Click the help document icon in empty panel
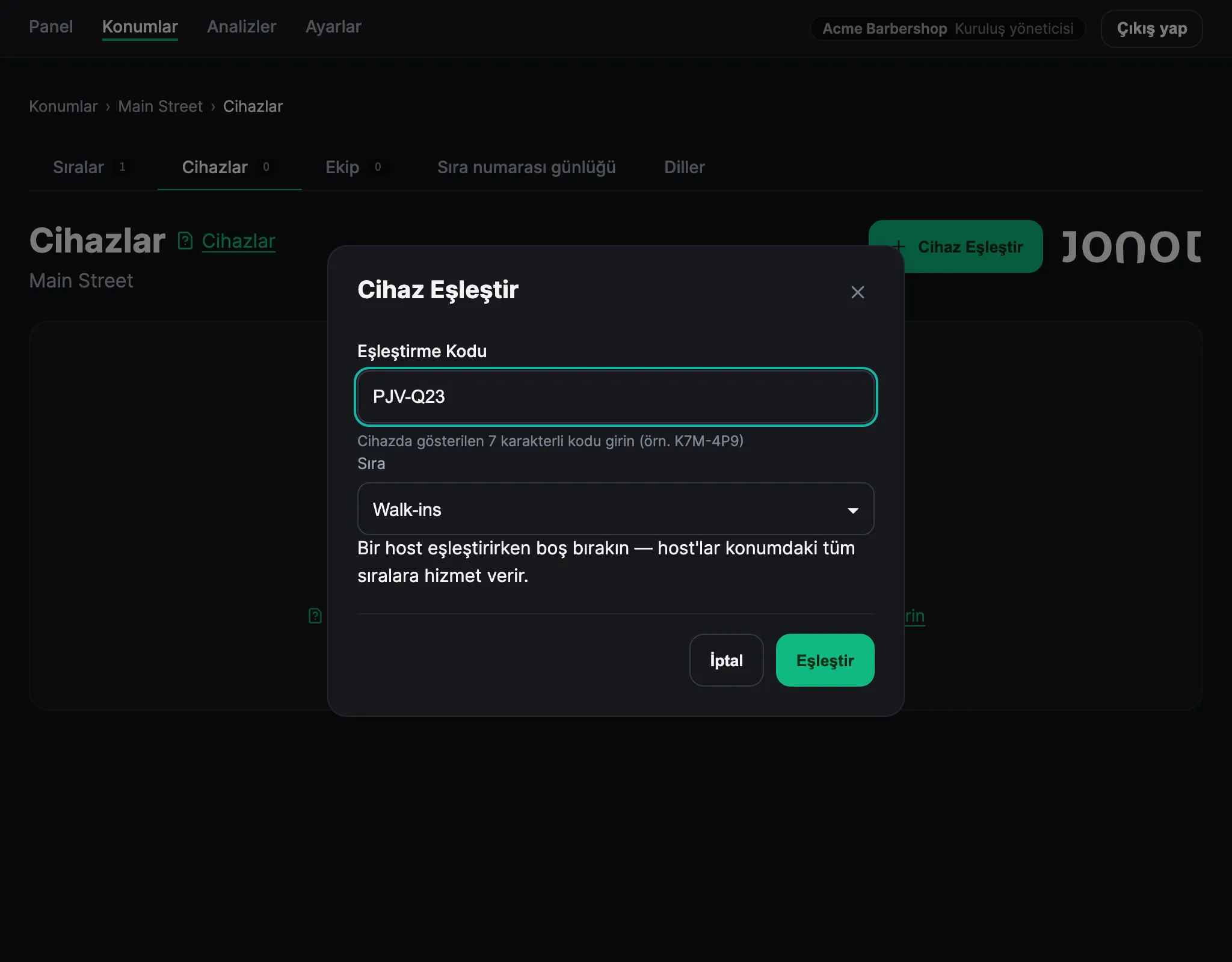The height and width of the screenshot is (962, 1232). click(315, 616)
